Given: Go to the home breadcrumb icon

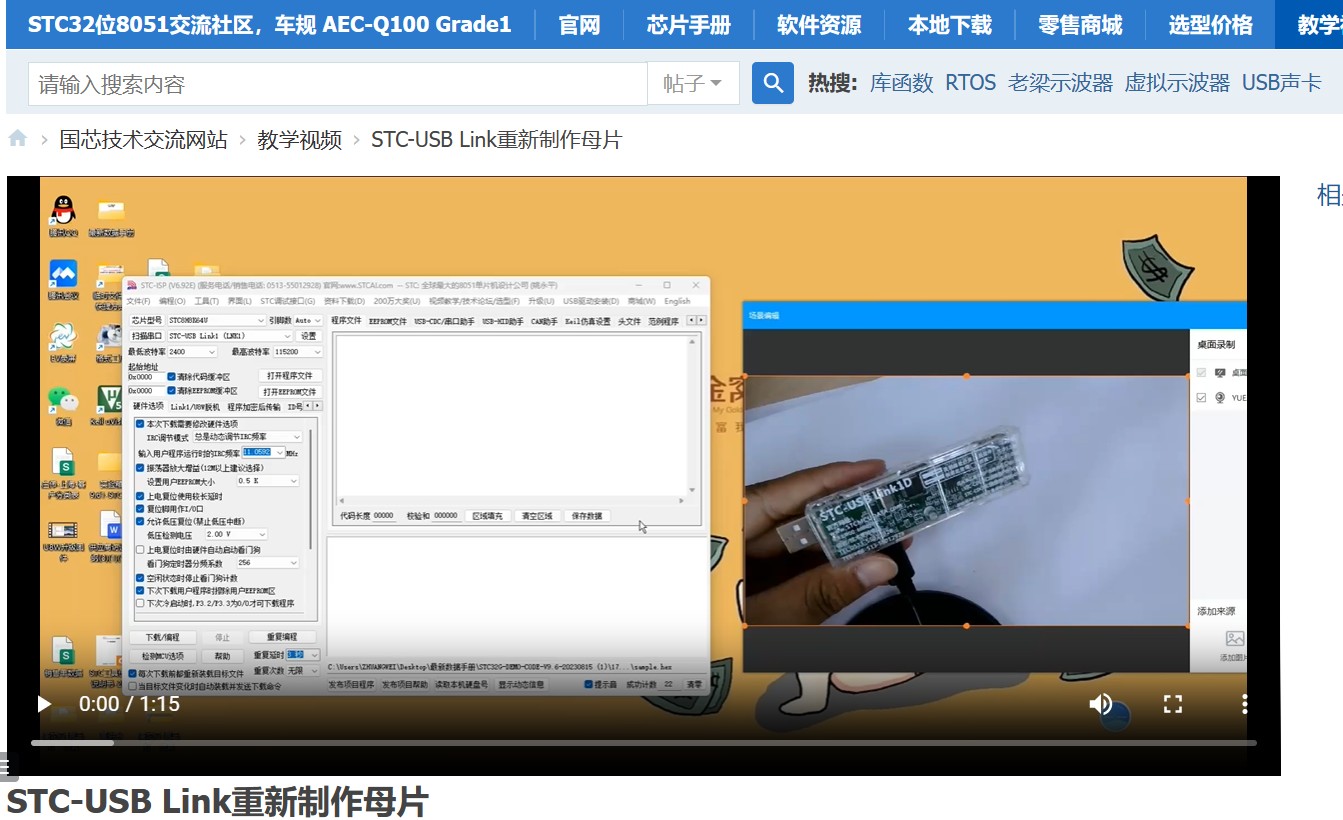Looking at the screenshot, I should coord(18,138).
